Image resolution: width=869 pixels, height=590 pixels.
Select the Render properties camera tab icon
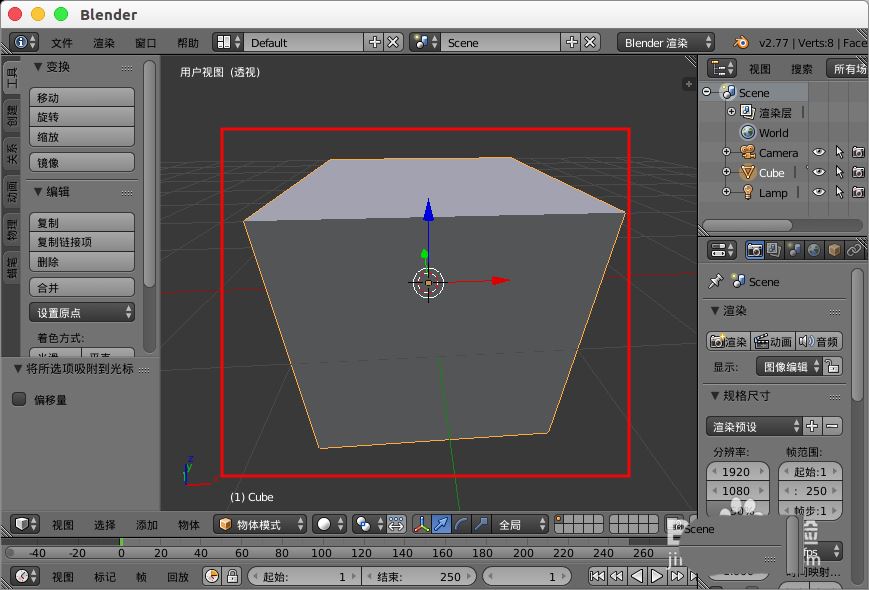756,250
